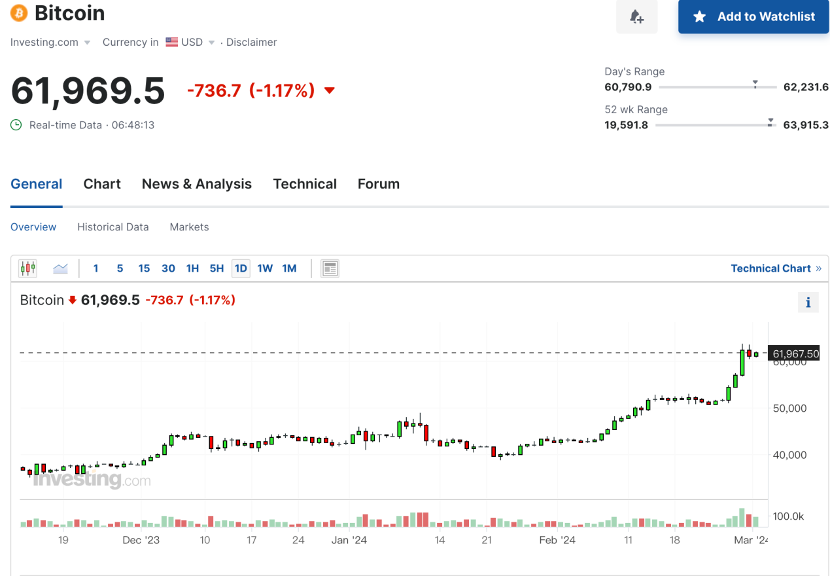Click the Day's Range label

(x=635, y=71)
